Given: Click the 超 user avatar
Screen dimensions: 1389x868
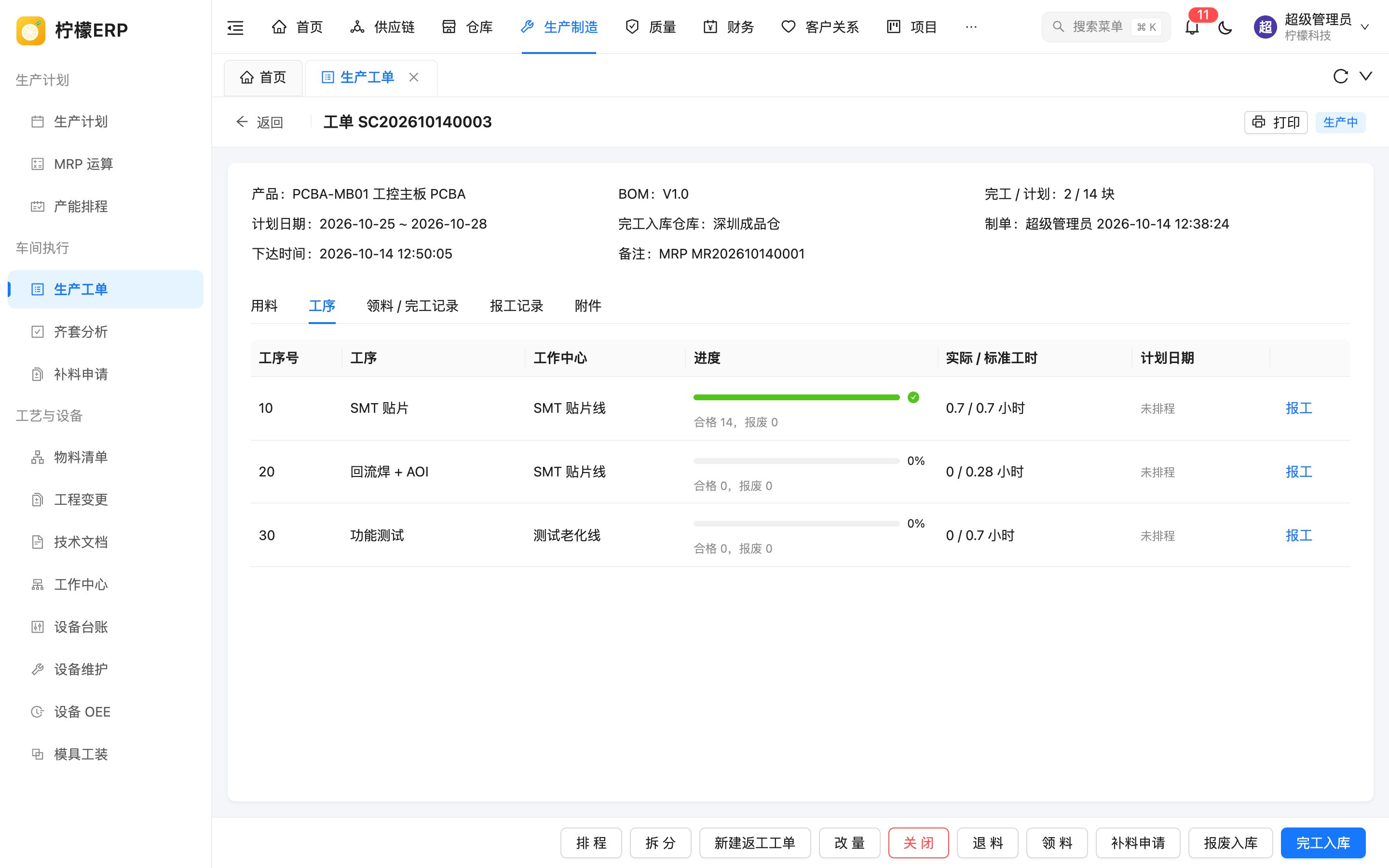Looking at the screenshot, I should pyautogui.click(x=1265, y=27).
